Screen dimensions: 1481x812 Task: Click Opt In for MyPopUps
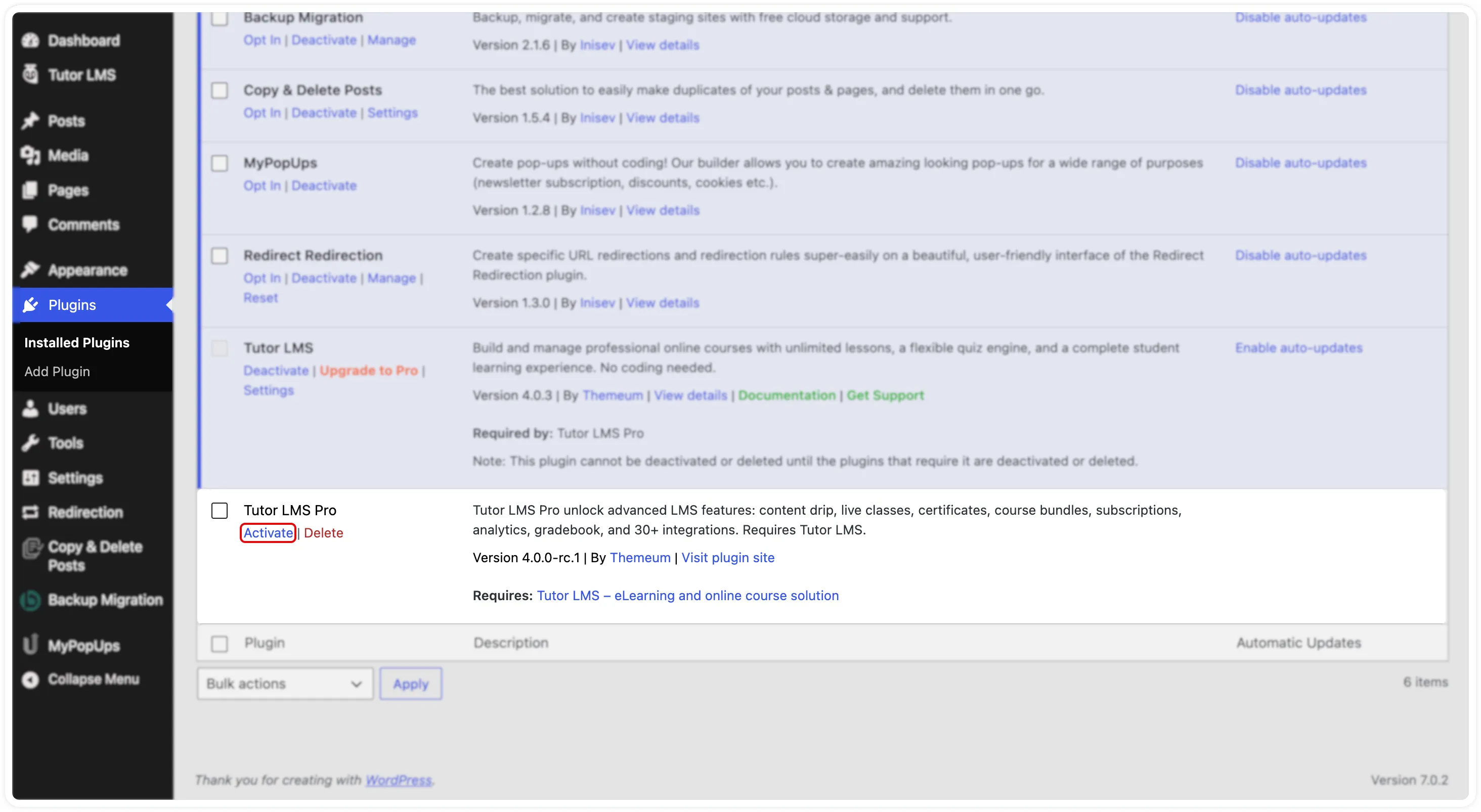pyautogui.click(x=262, y=186)
